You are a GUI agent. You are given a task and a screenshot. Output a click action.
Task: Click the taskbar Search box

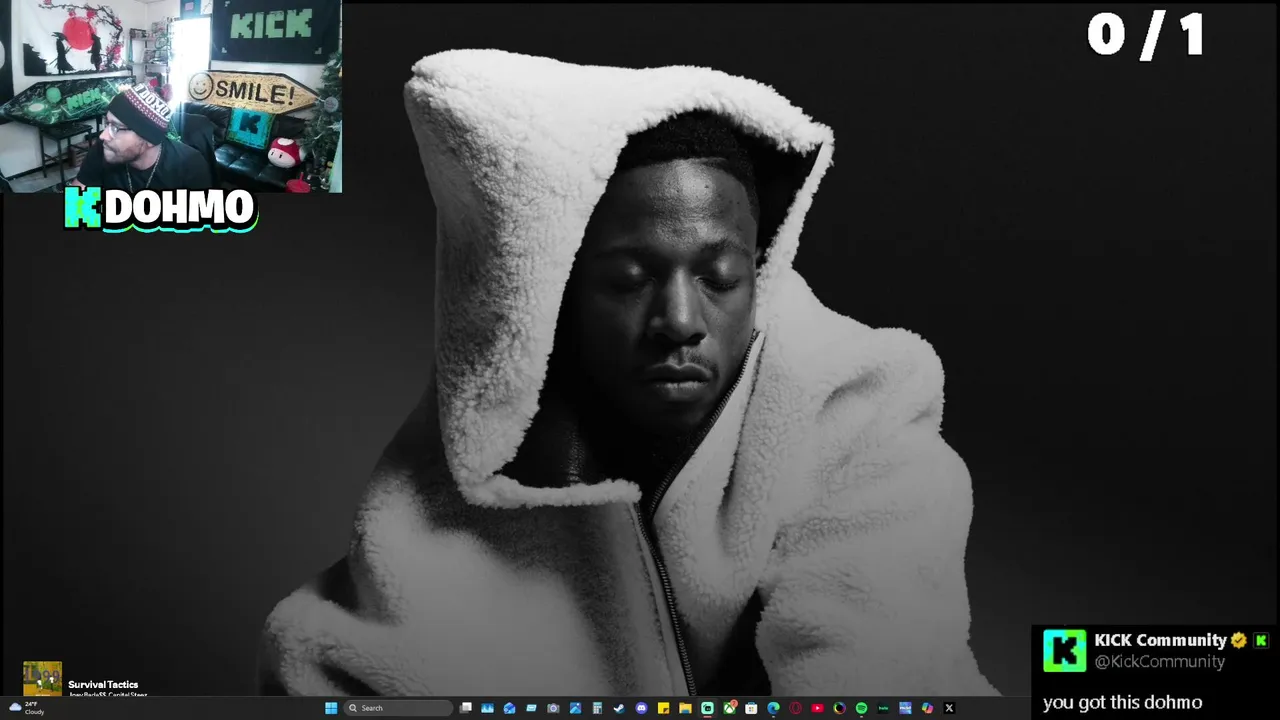398,708
